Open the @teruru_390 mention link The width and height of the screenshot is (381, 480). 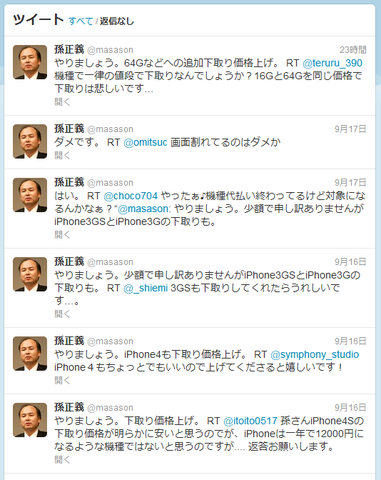[x=332, y=63]
